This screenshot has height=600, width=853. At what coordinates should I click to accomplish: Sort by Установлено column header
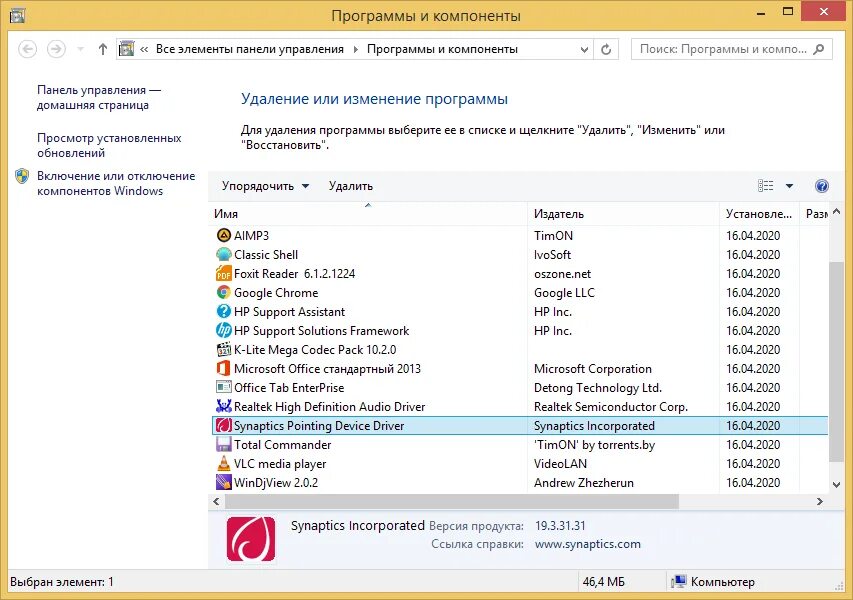(759, 214)
